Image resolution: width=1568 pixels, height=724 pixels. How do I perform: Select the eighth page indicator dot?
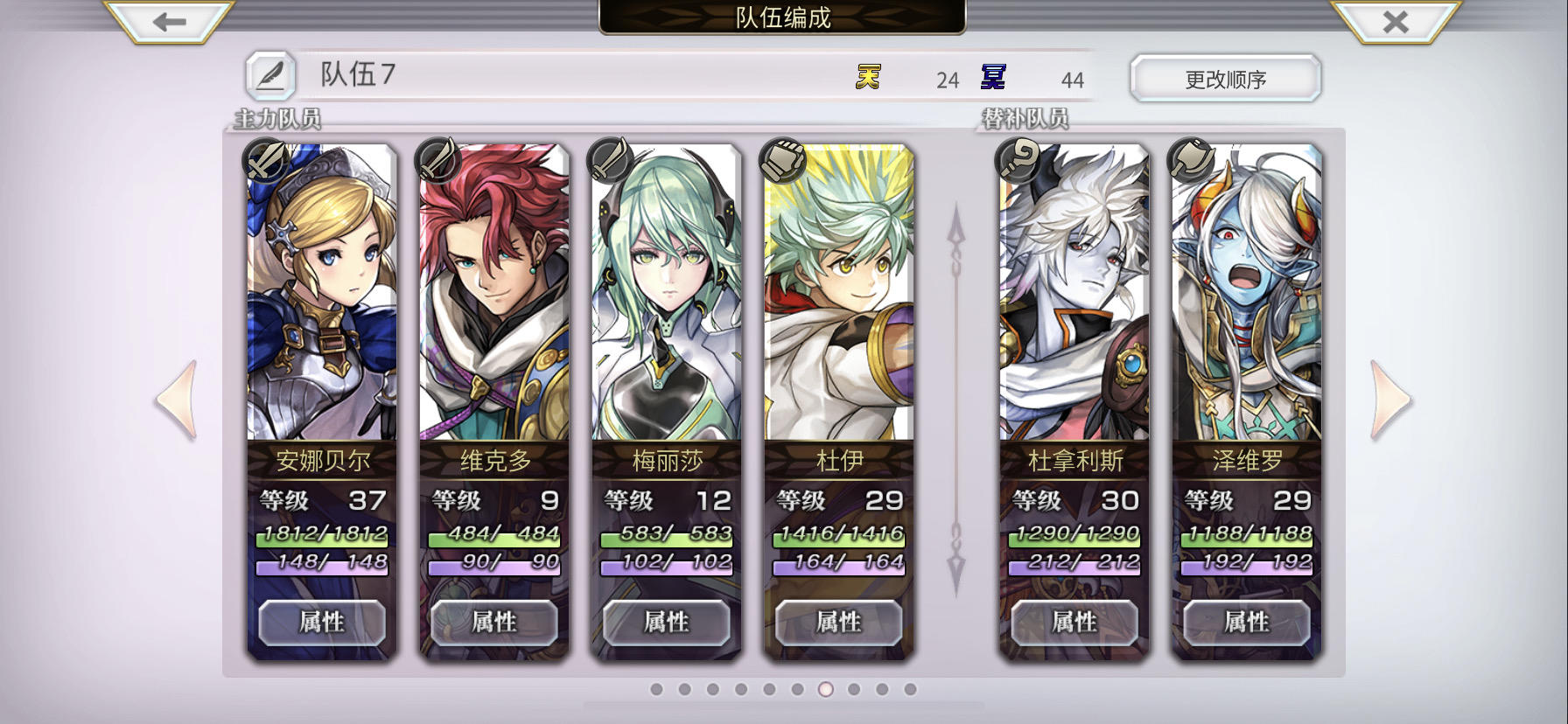coord(854,690)
